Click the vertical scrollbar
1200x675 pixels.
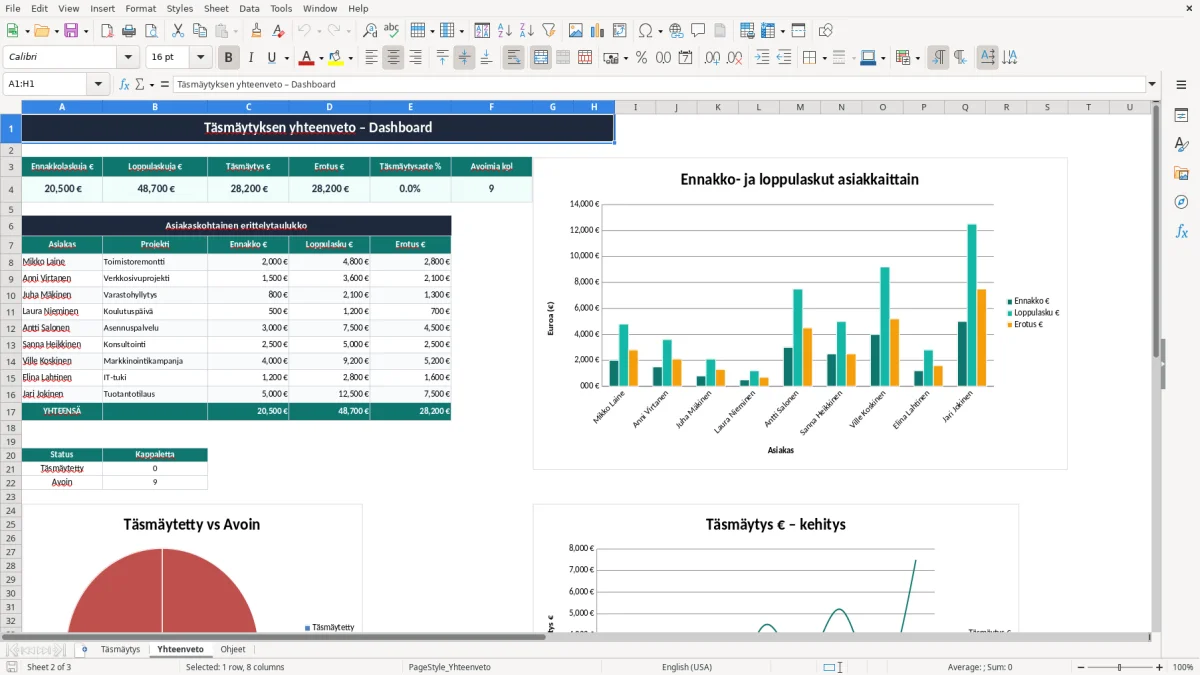coord(1157,366)
